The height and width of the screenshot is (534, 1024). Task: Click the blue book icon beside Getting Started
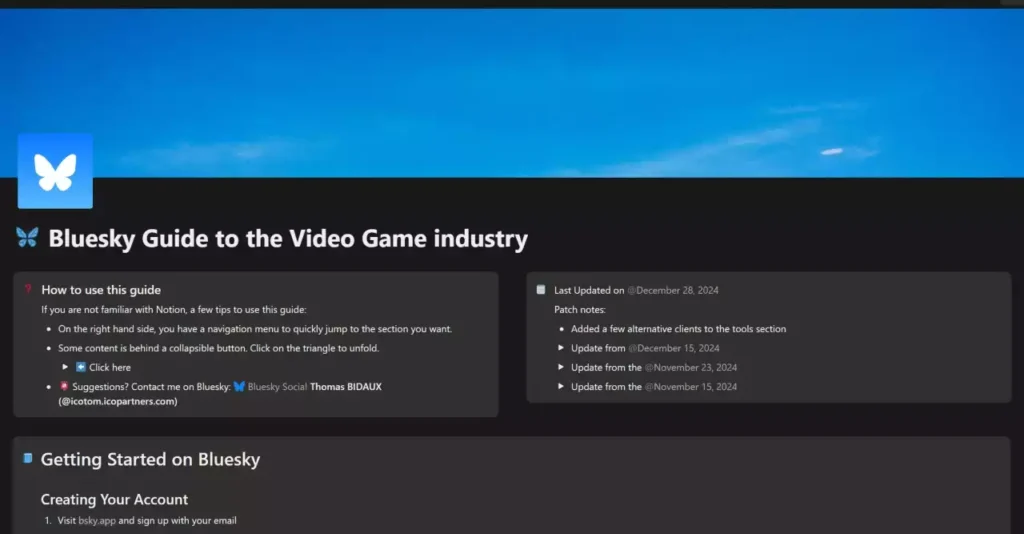coord(28,458)
